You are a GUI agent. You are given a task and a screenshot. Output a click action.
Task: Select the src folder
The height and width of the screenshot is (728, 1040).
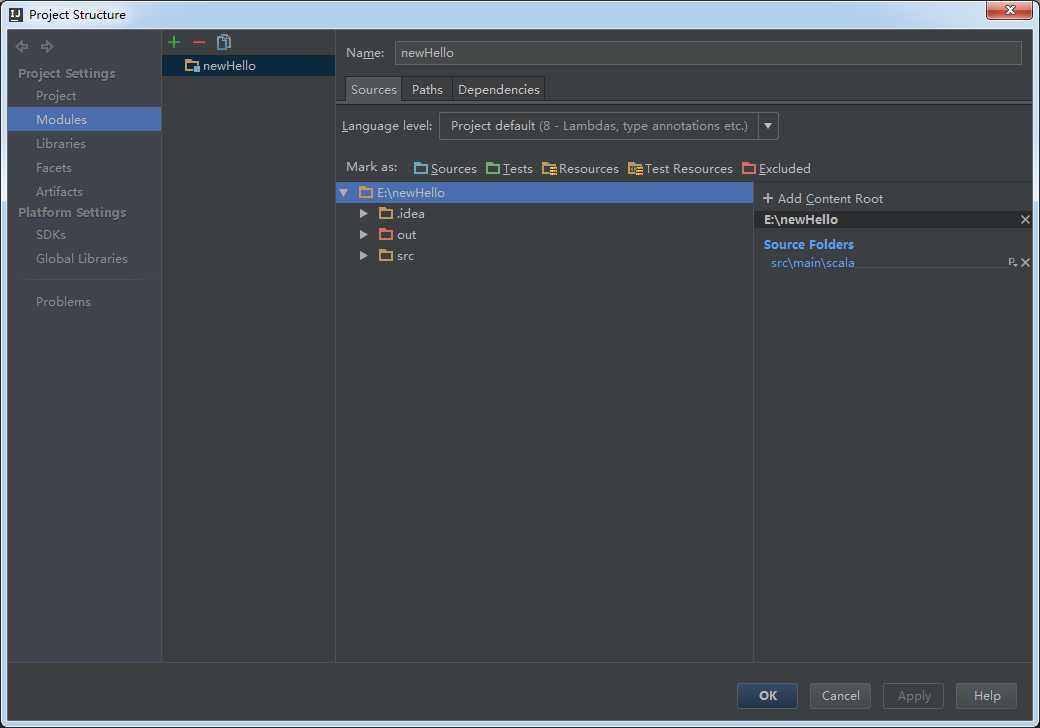(x=397, y=255)
